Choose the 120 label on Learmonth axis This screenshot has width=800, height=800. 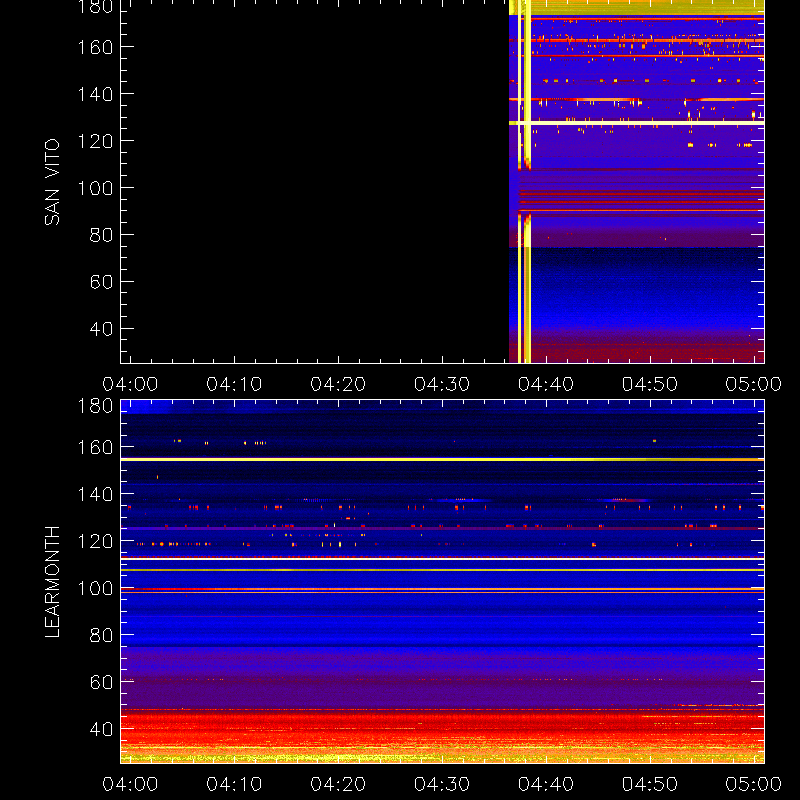pos(95,541)
